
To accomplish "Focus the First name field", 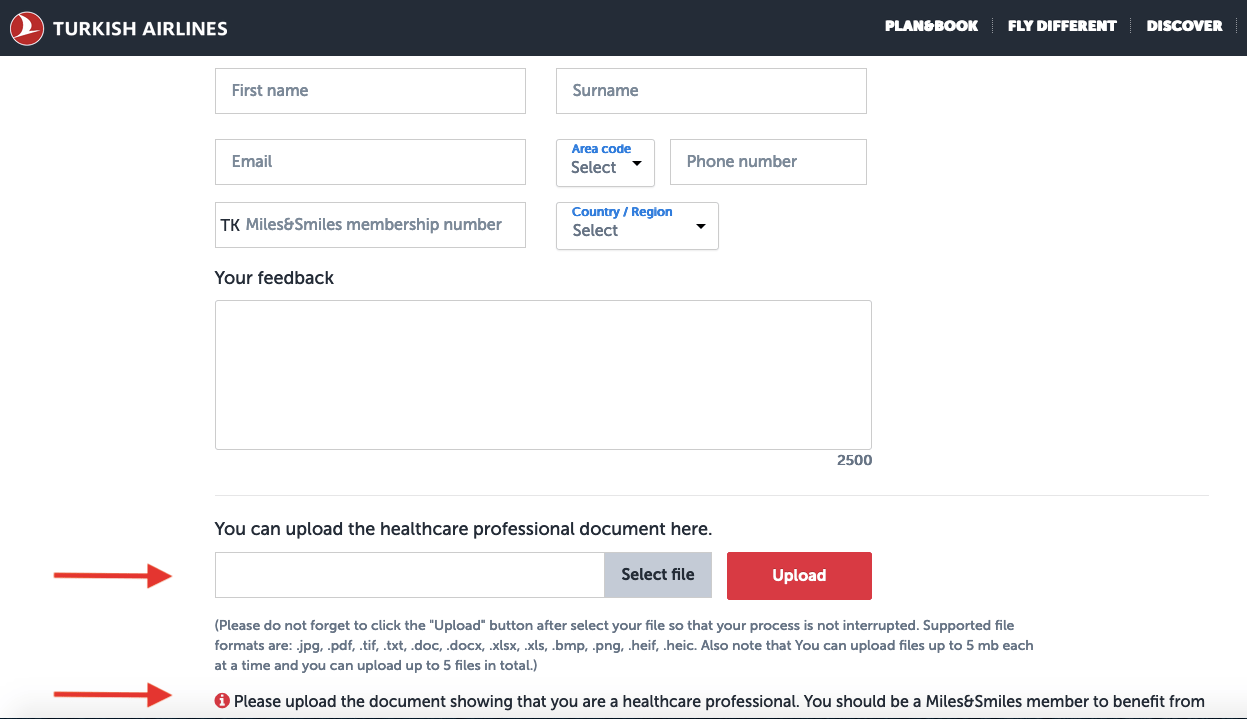I will point(370,91).
